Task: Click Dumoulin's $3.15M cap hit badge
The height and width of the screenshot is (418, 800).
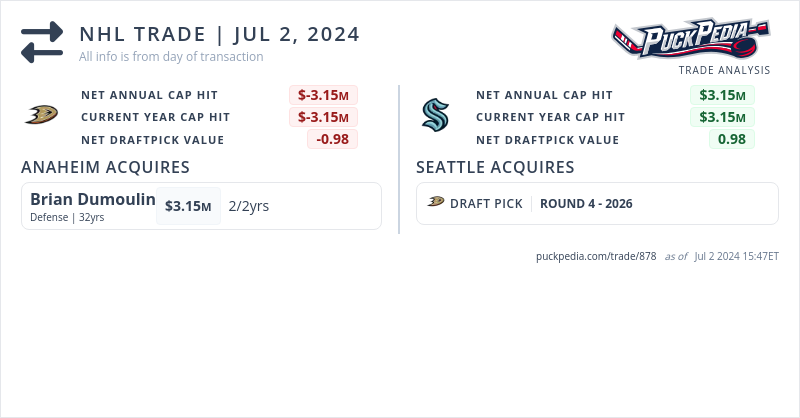Action: point(188,206)
